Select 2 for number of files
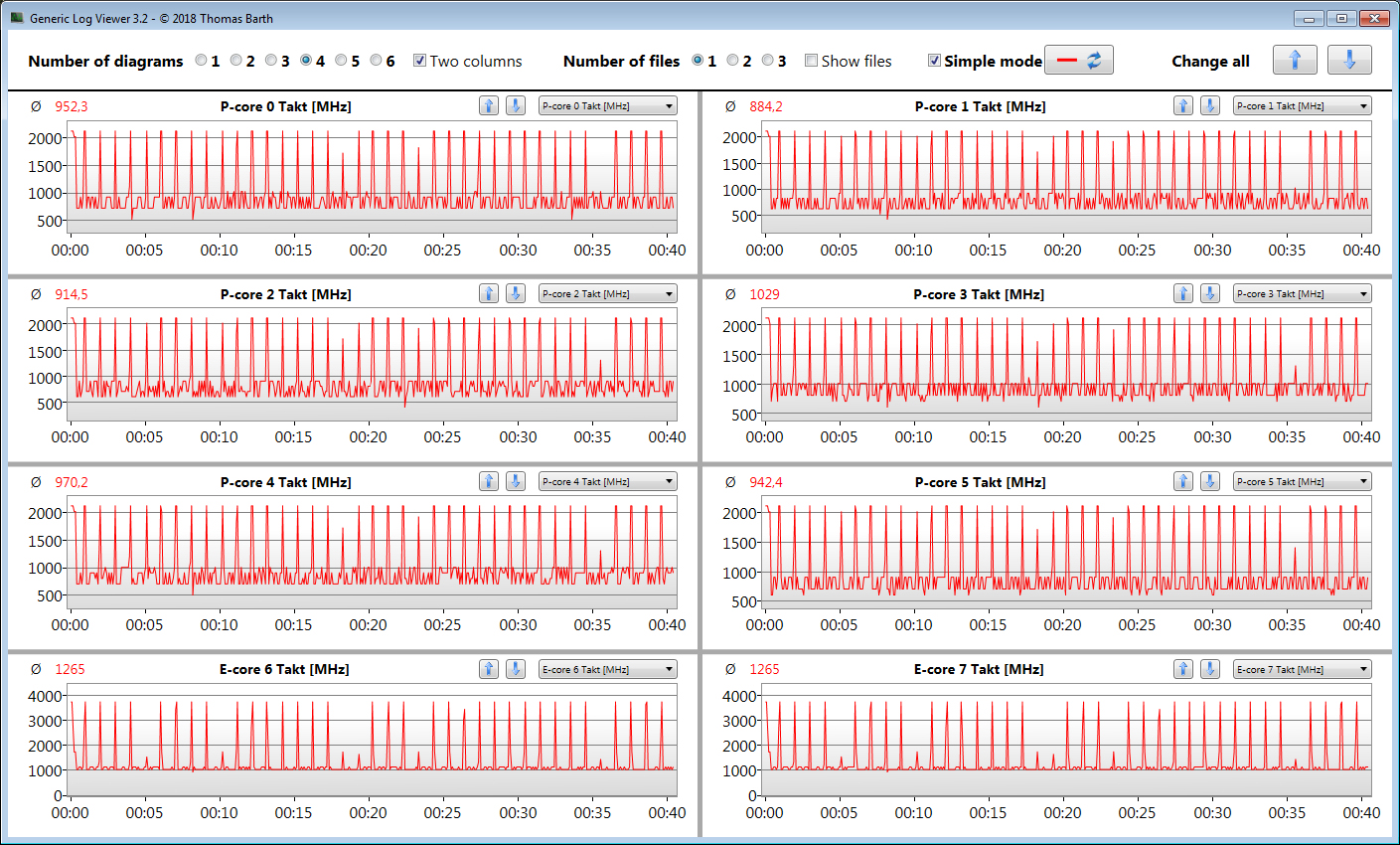 [x=733, y=61]
